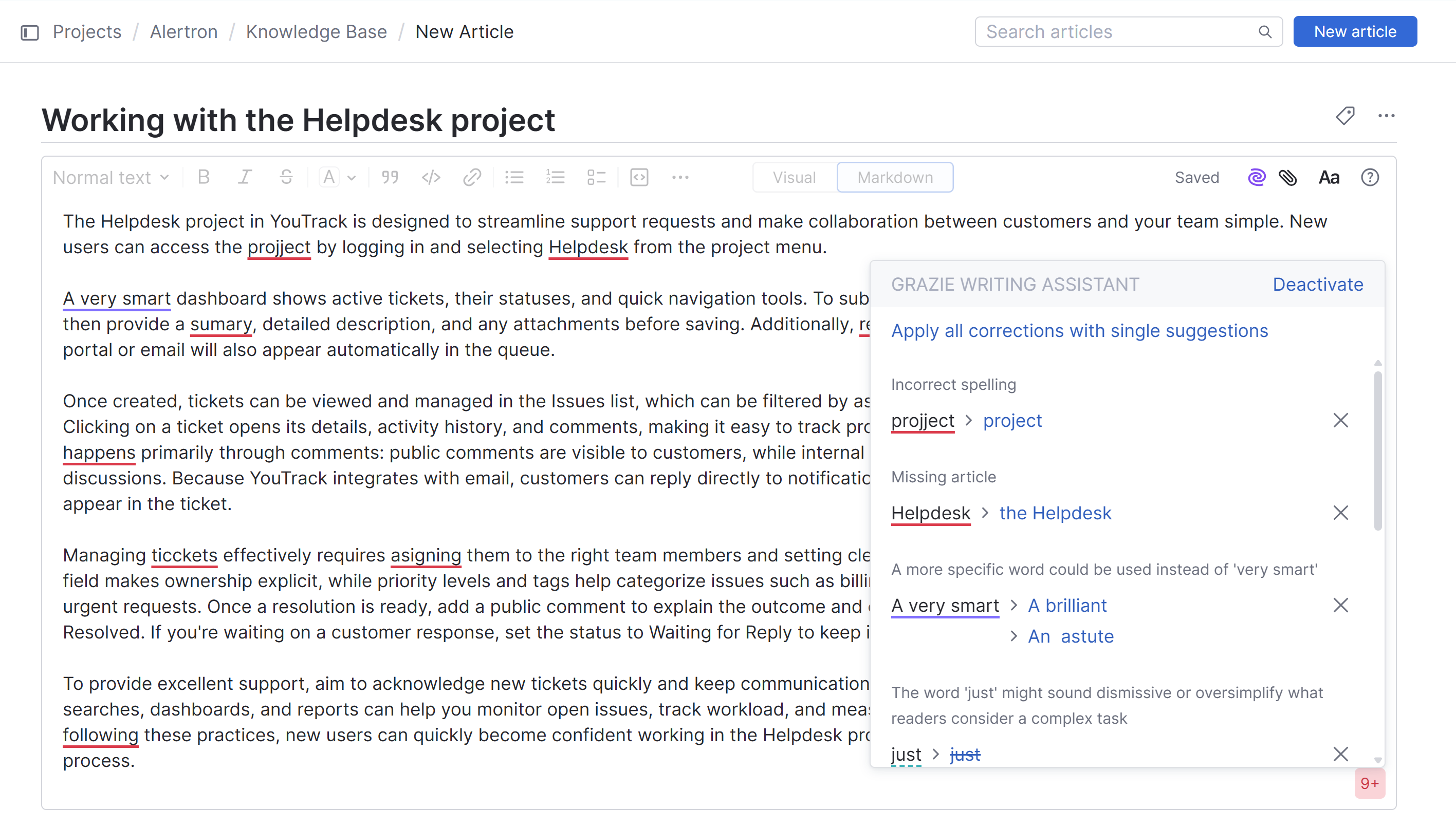
Task: Open help via the question mark icon
Action: (1370, 177)
